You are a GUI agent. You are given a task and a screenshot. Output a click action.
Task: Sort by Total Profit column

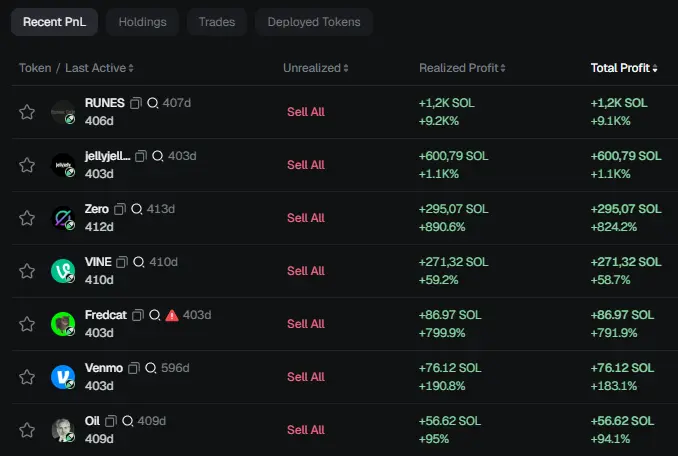click(x=624, y=68)
